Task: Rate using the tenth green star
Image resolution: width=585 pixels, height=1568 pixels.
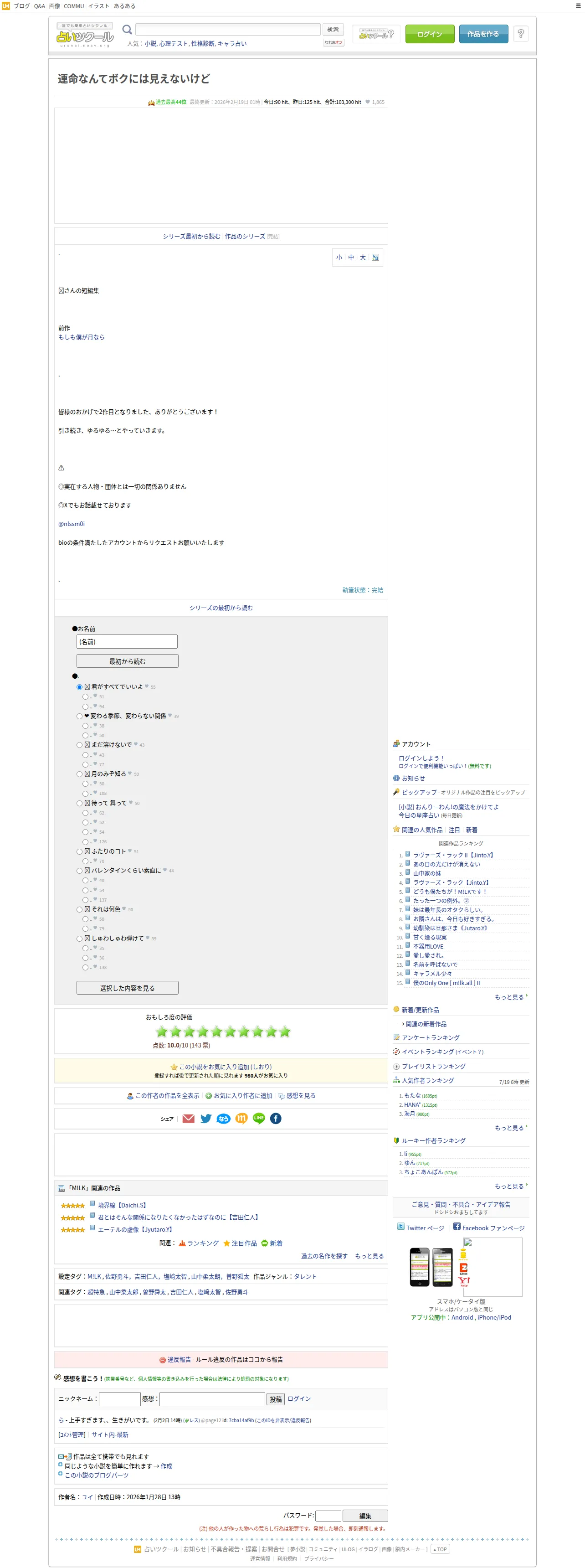Action: [285, 1031]
